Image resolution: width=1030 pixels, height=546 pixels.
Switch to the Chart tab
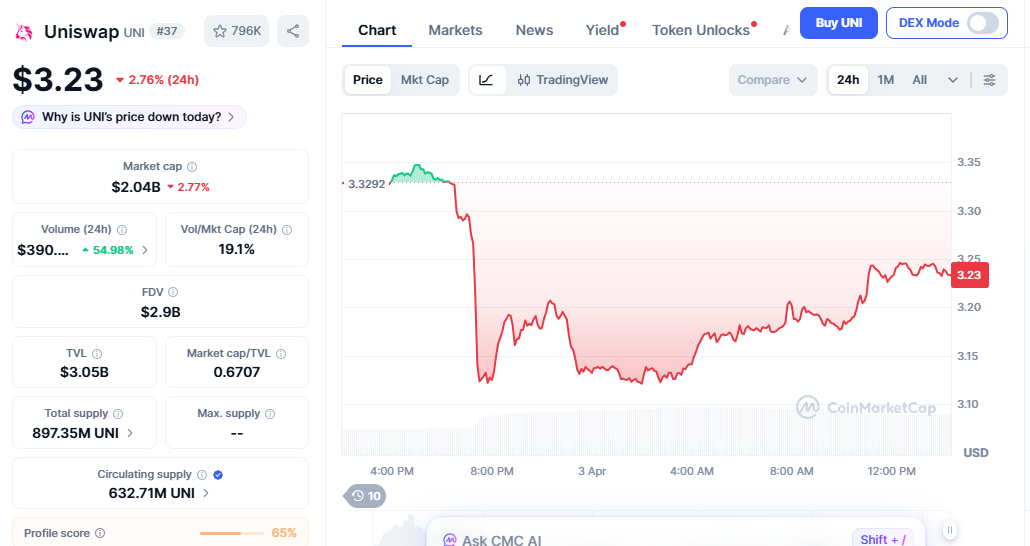coord(377,30)
